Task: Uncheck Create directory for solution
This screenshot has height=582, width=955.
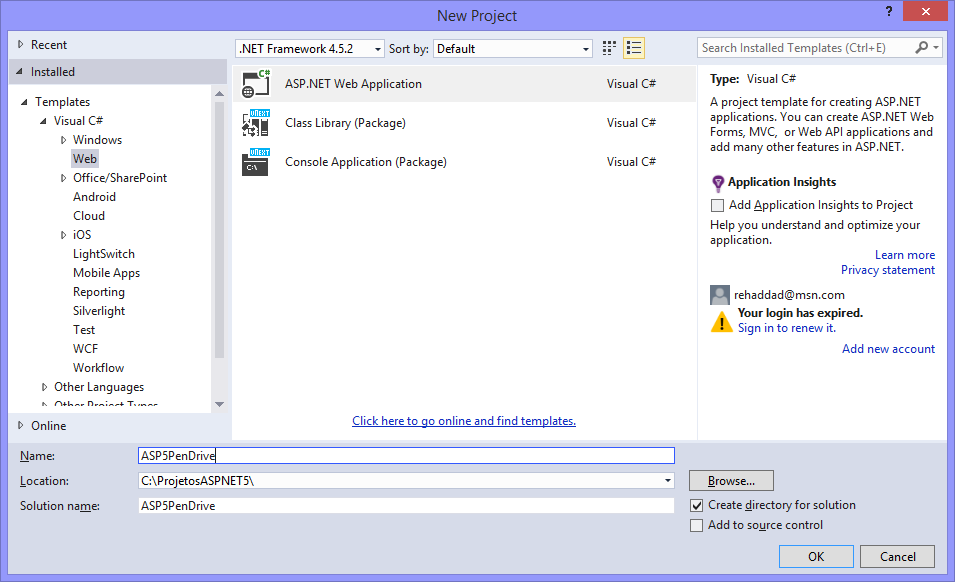Action: 696,505
